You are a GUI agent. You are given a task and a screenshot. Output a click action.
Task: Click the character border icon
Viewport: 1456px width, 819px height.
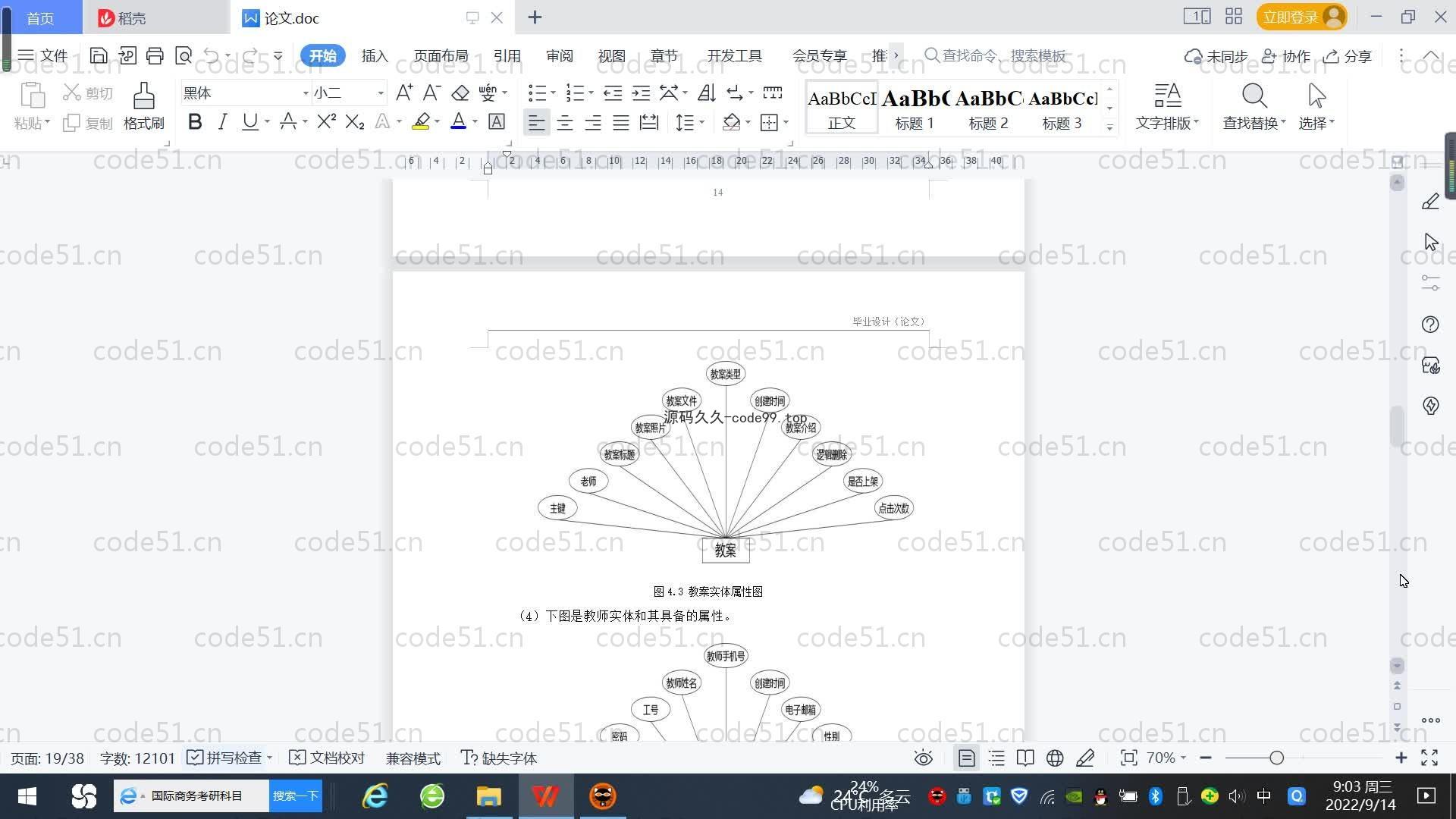click(497, 121)
